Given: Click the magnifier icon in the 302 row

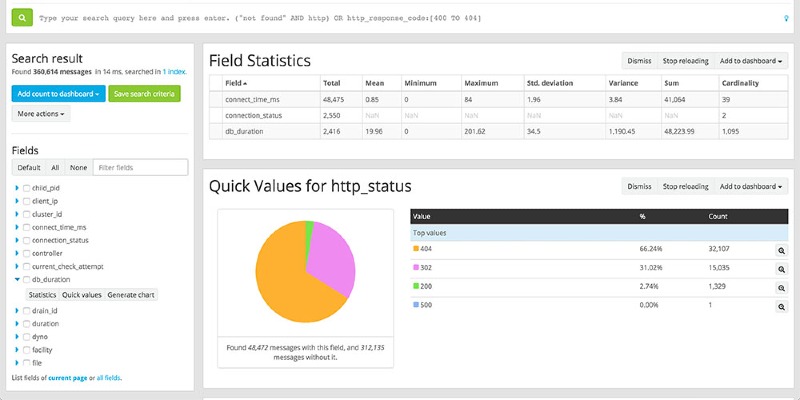Looking at the screenshot, I should pos(781,268).
